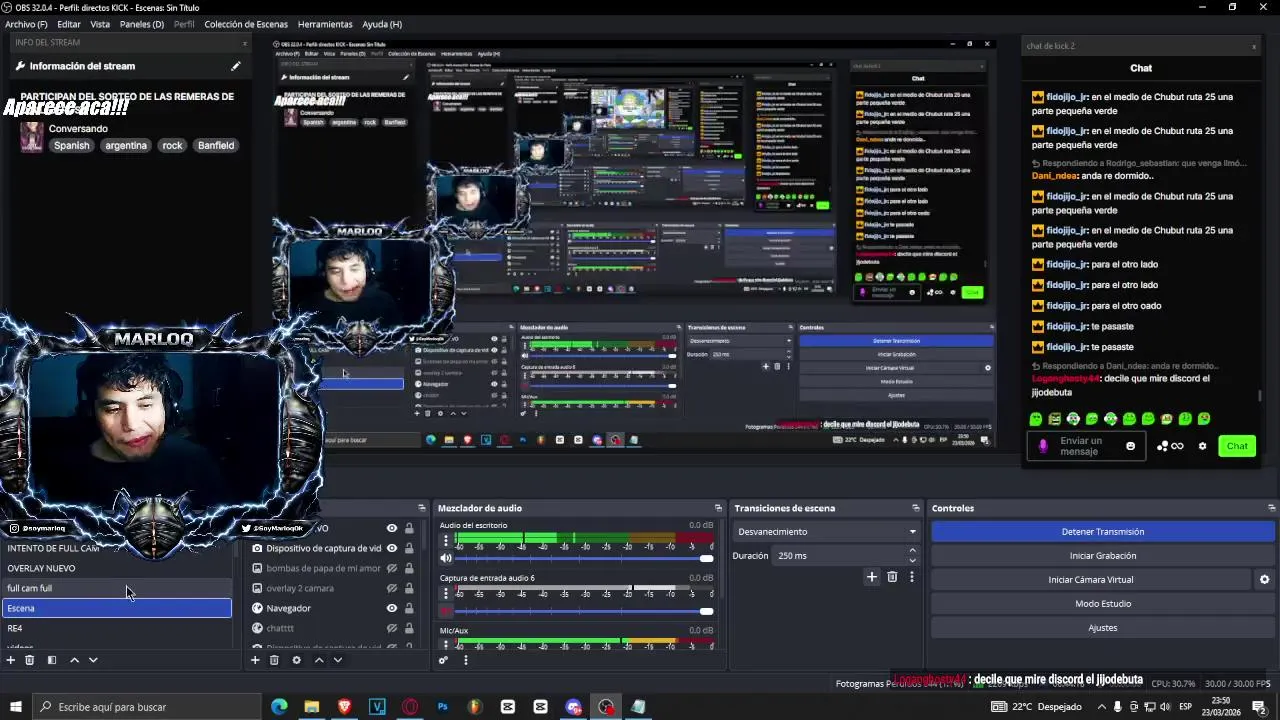Move source down arrow in sources toolbar

[338, 660]
